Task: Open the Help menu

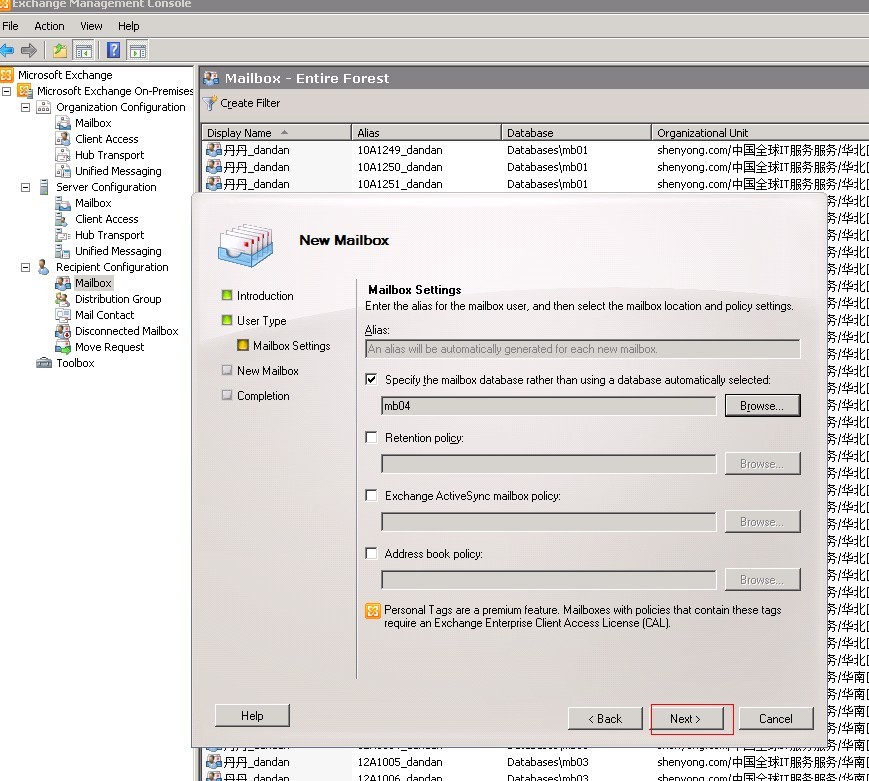Action: point(129,26)
